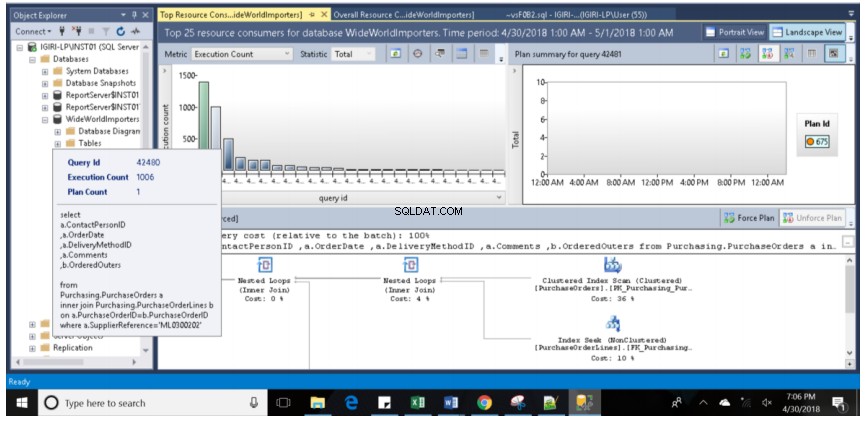Refresh the Object Explorer tree

click(120, 32)
